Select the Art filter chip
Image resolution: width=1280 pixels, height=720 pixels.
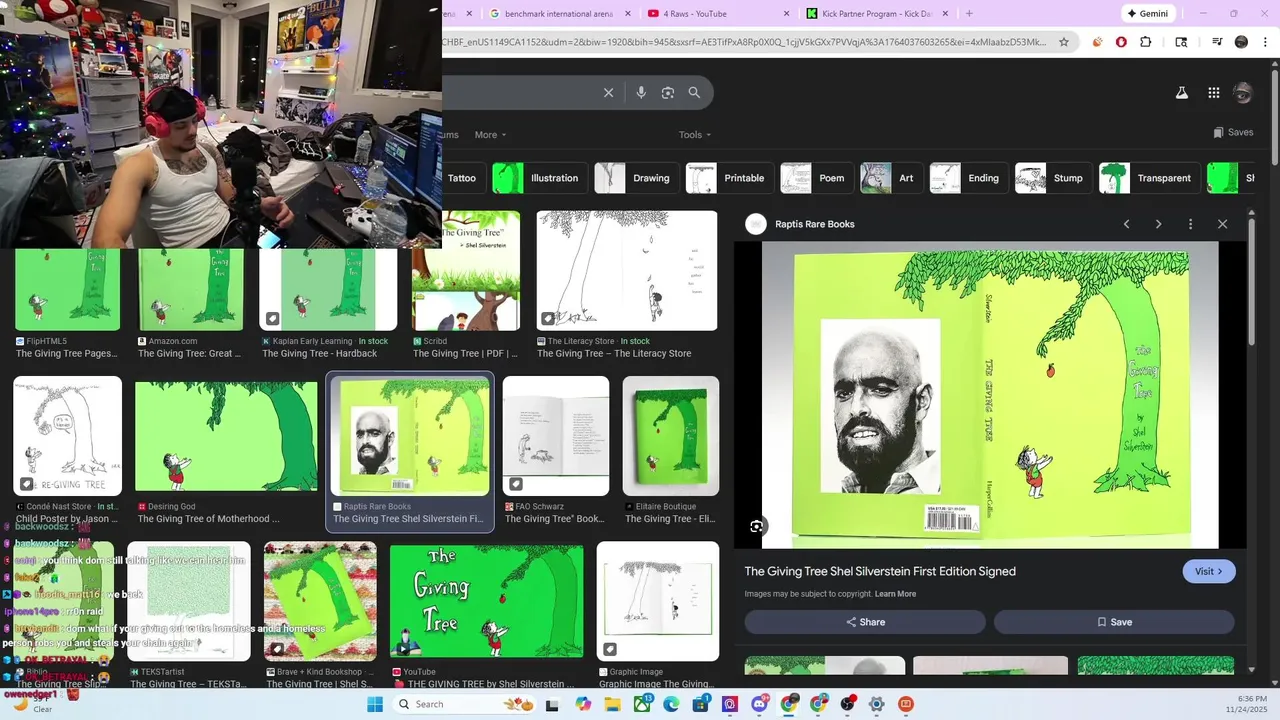click(891, 178)
